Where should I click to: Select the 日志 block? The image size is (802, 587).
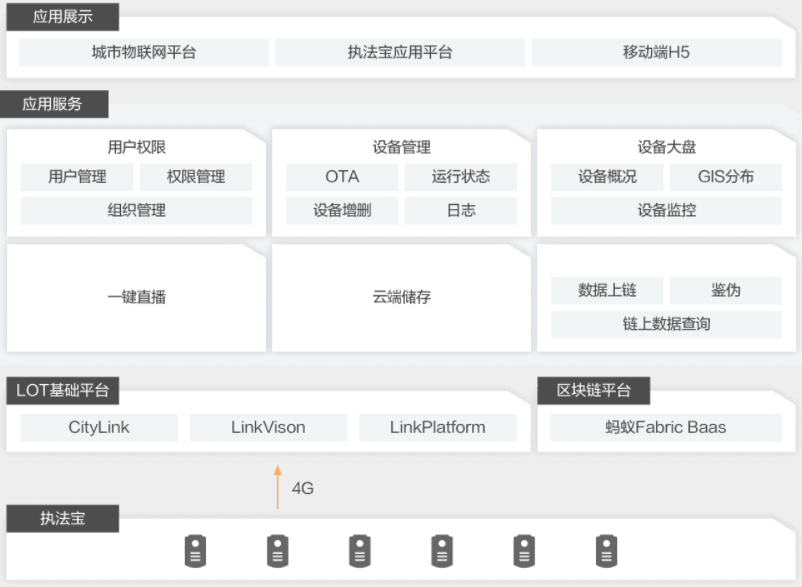[461, 210]
